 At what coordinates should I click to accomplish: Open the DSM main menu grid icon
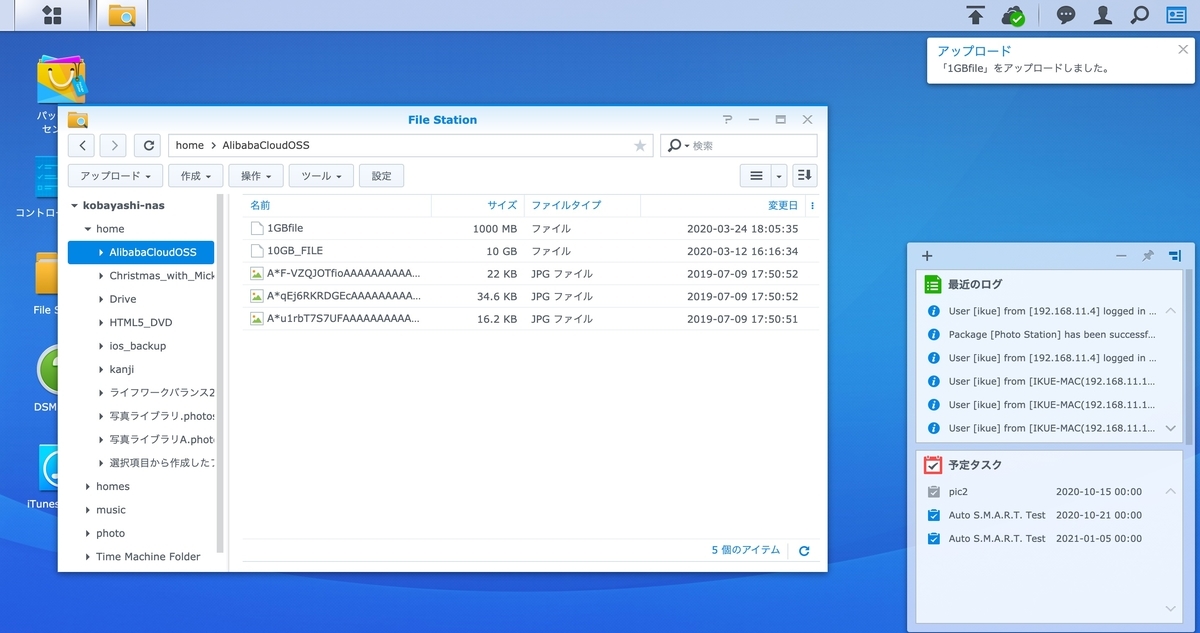point(51,15)
